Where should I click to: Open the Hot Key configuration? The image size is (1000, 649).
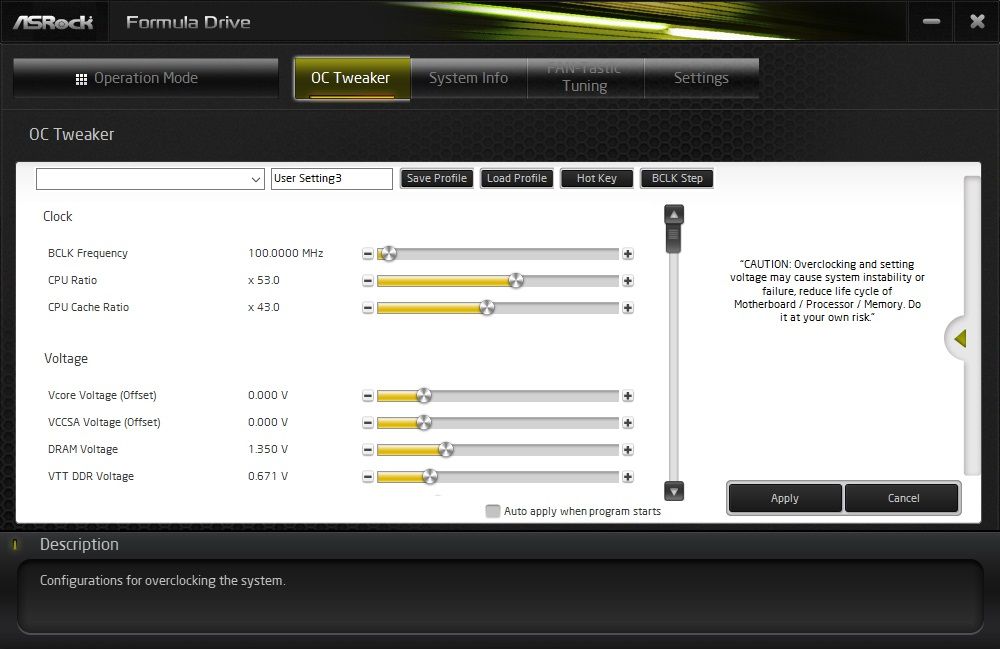click(x=597, y=179)
